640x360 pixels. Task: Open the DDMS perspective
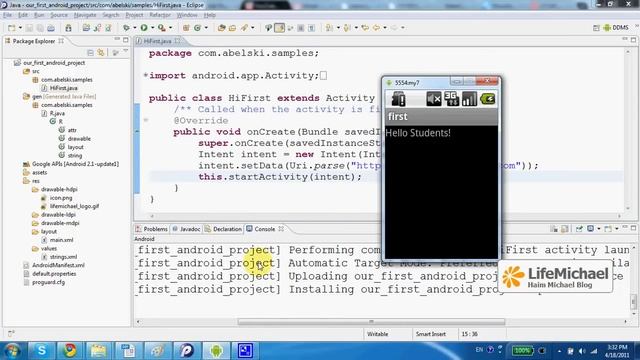tap(616, 28)
